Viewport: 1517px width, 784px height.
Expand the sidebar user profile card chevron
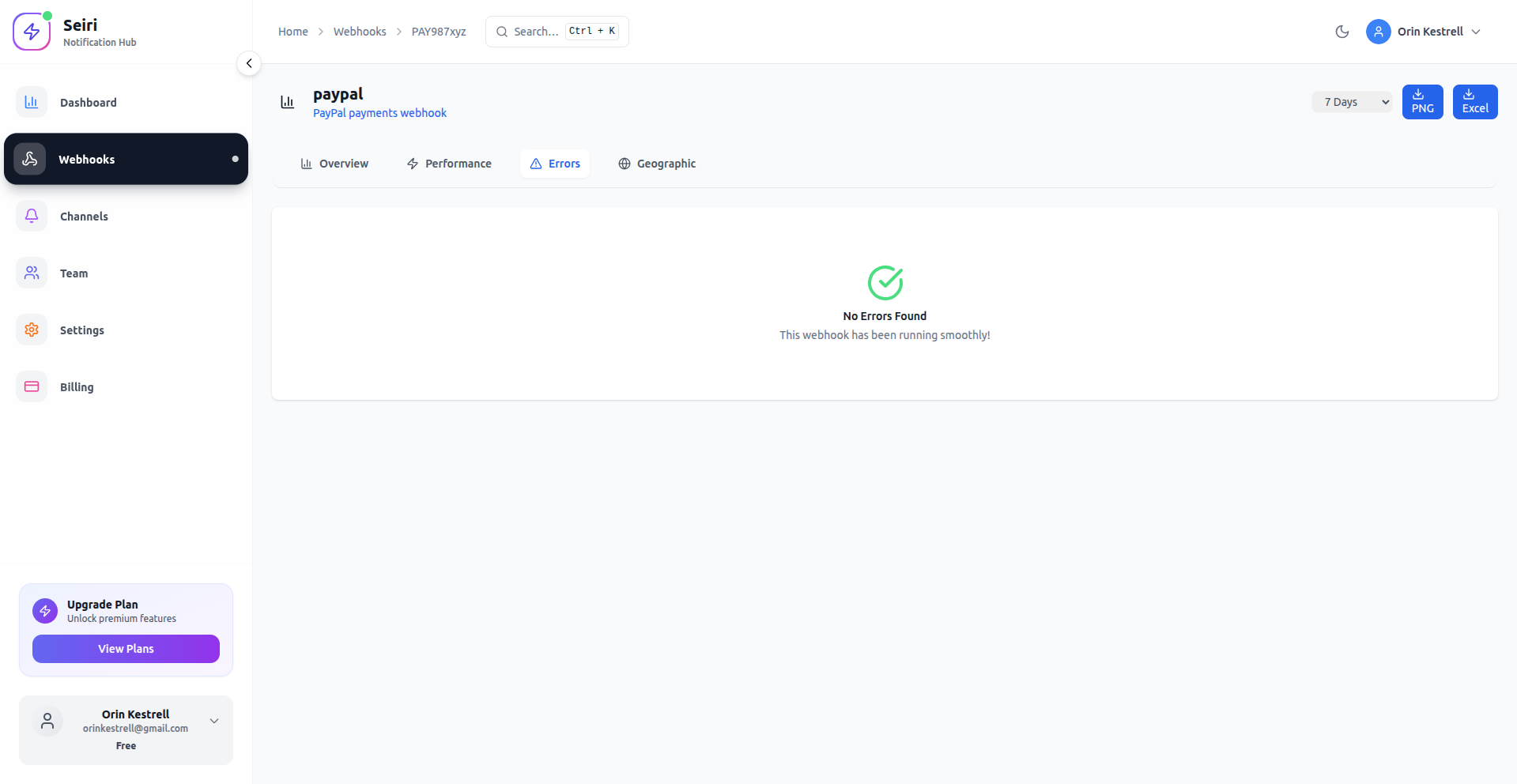(214, 721)
